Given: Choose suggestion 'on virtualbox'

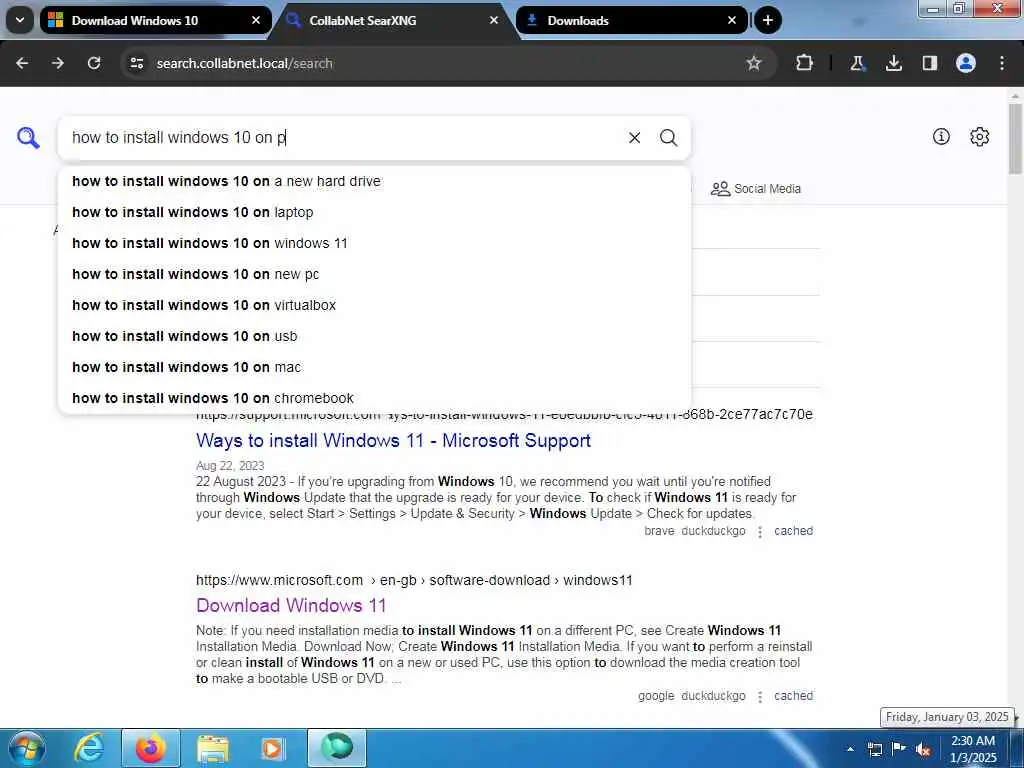Looking at the screenshot, I should [x=375, y=305].
